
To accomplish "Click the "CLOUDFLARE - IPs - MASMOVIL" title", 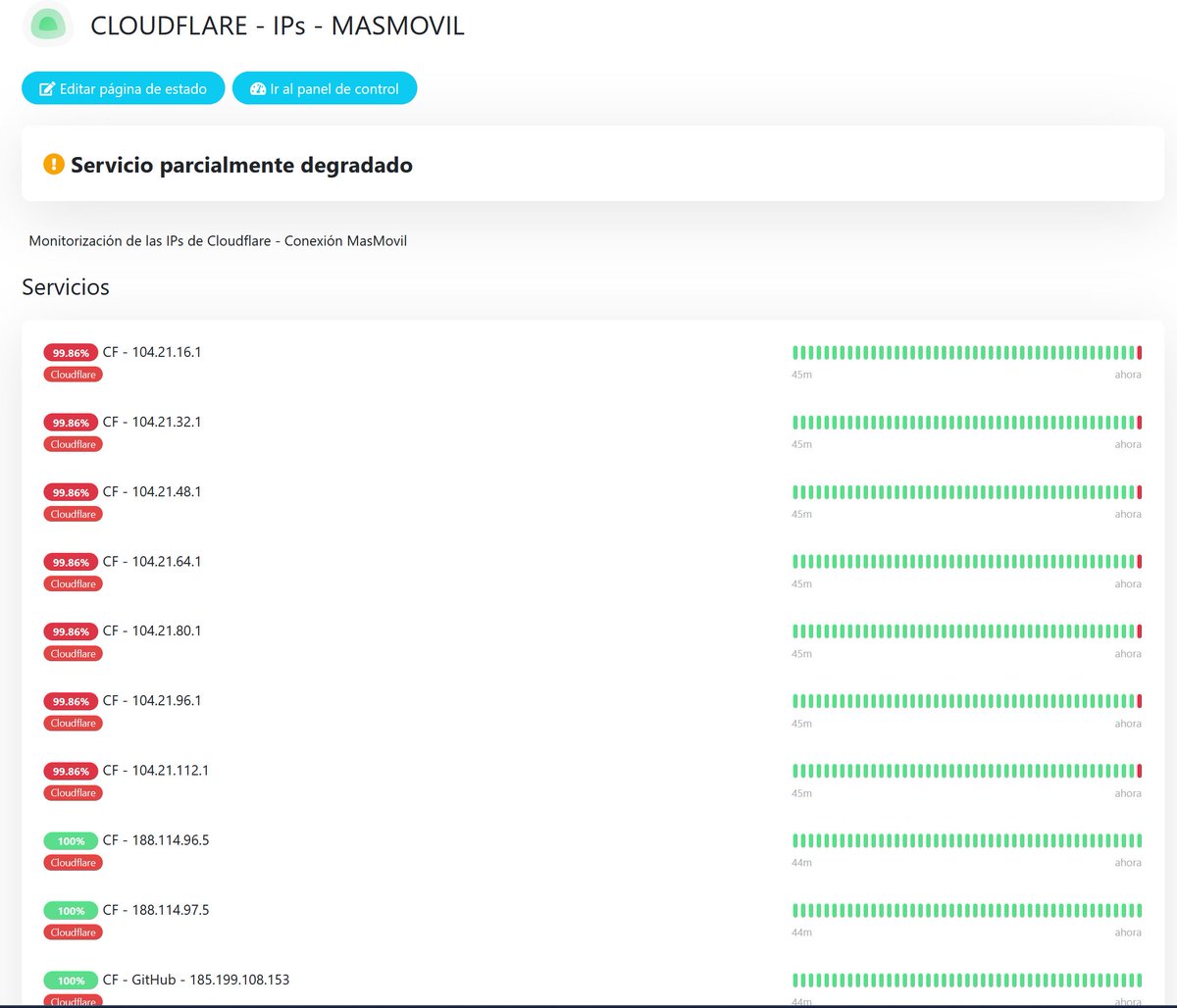I will point(278,26).
